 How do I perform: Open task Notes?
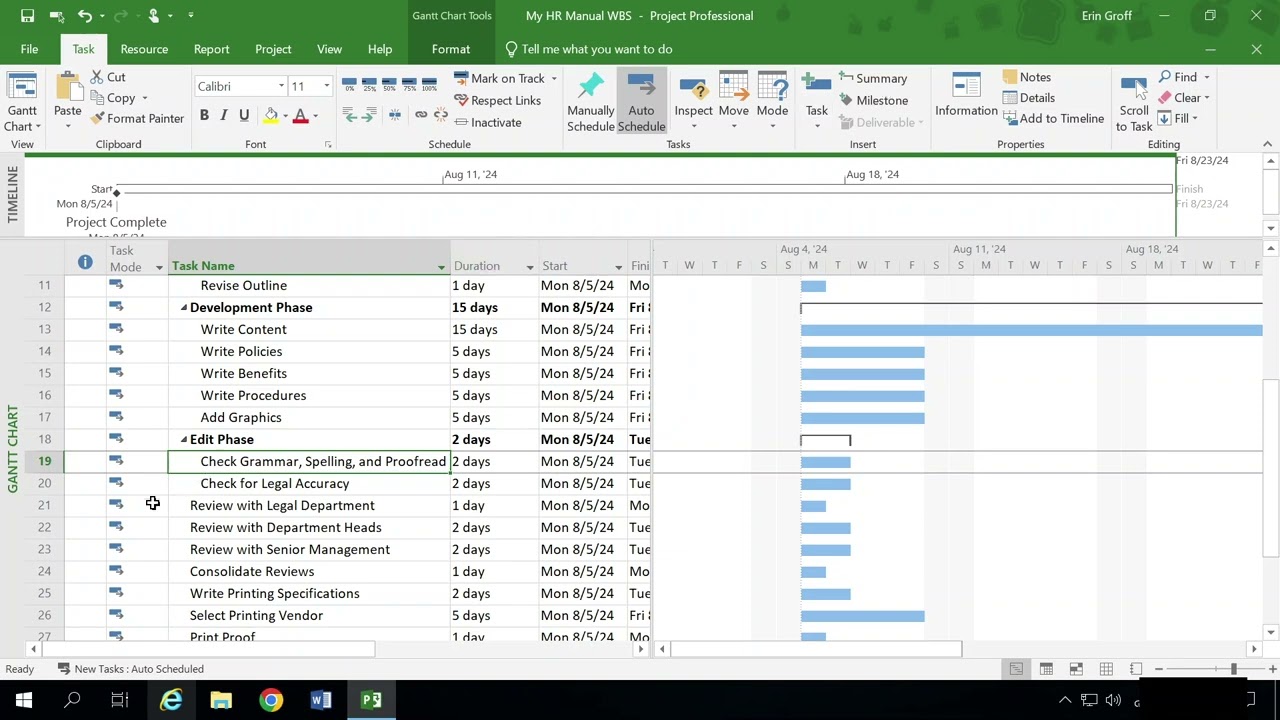click(x=1026, y=77)
